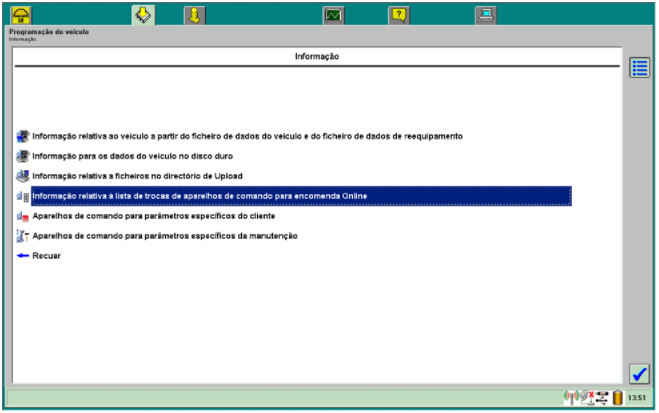
Task: Open the yellow question mark help icon
Action: (x=398, y=14)
